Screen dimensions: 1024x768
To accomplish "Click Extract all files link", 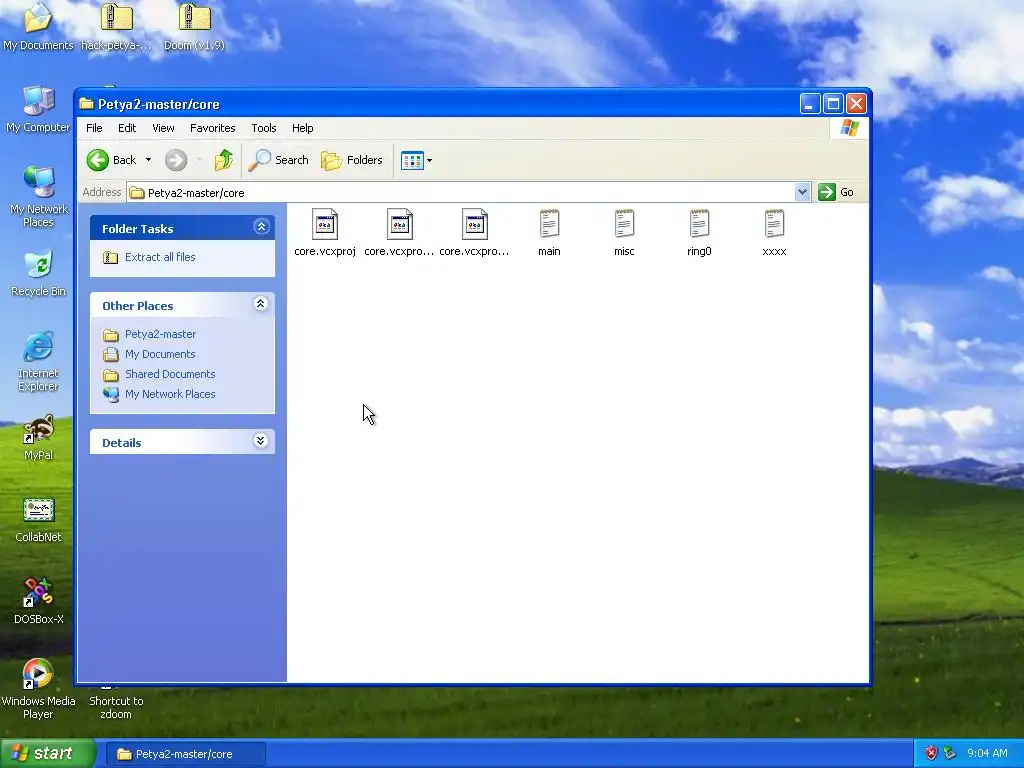I will coord(160,257).
